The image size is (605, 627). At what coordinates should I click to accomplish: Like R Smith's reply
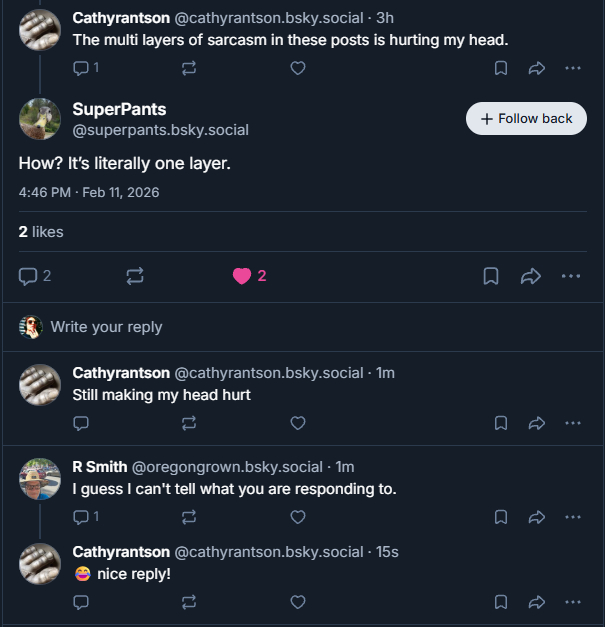click(x=297, y=517)
